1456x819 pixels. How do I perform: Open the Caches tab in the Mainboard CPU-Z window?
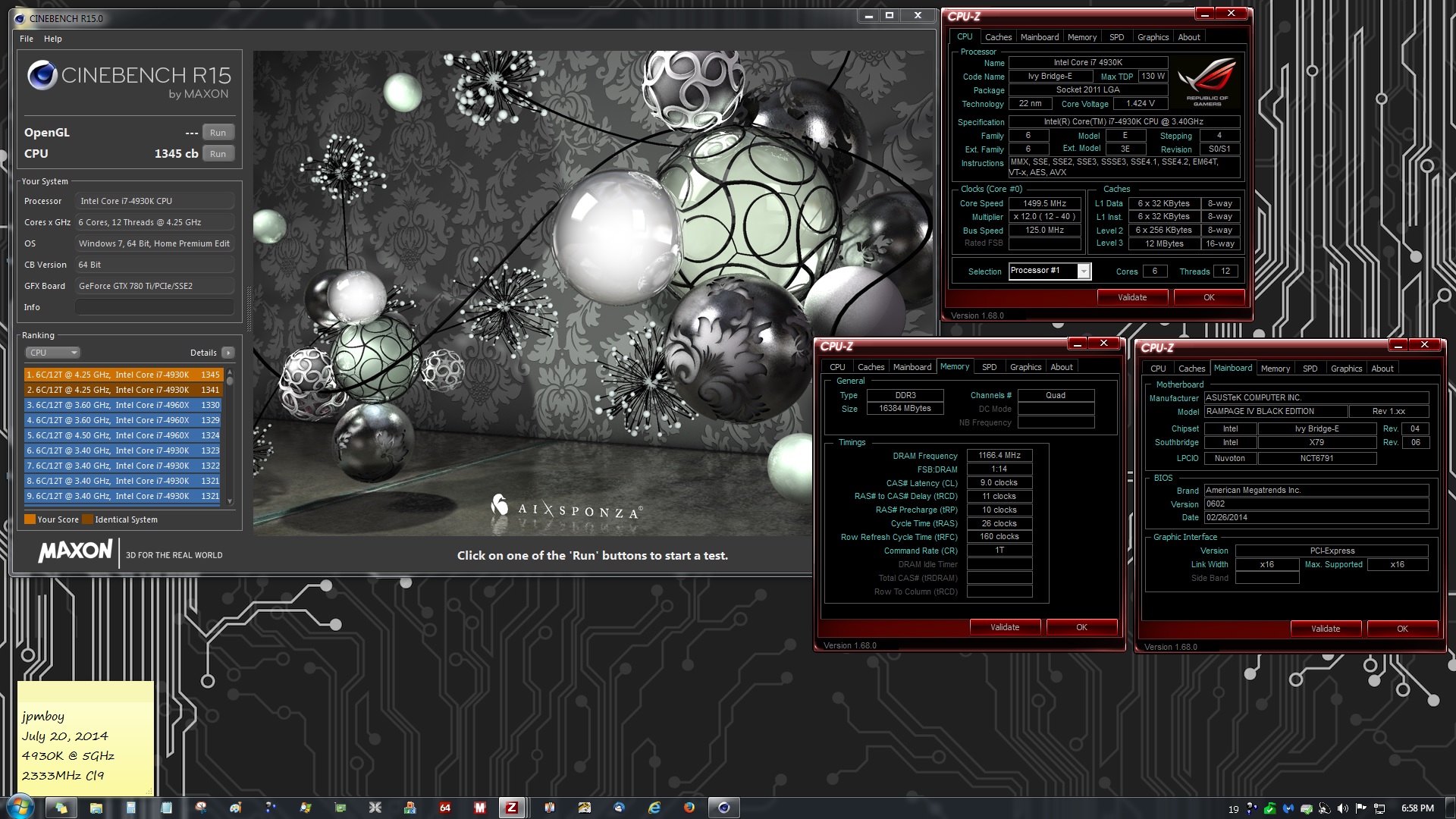(x=1191, y=369)
